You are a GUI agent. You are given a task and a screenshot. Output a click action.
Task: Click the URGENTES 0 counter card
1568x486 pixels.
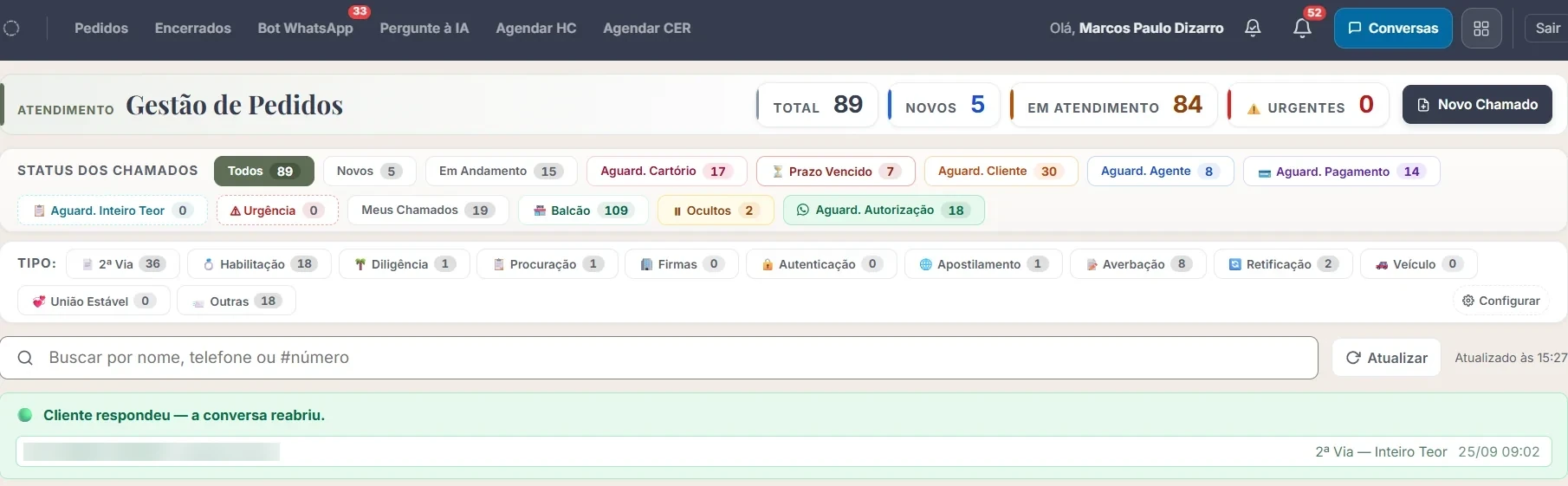1308,105
